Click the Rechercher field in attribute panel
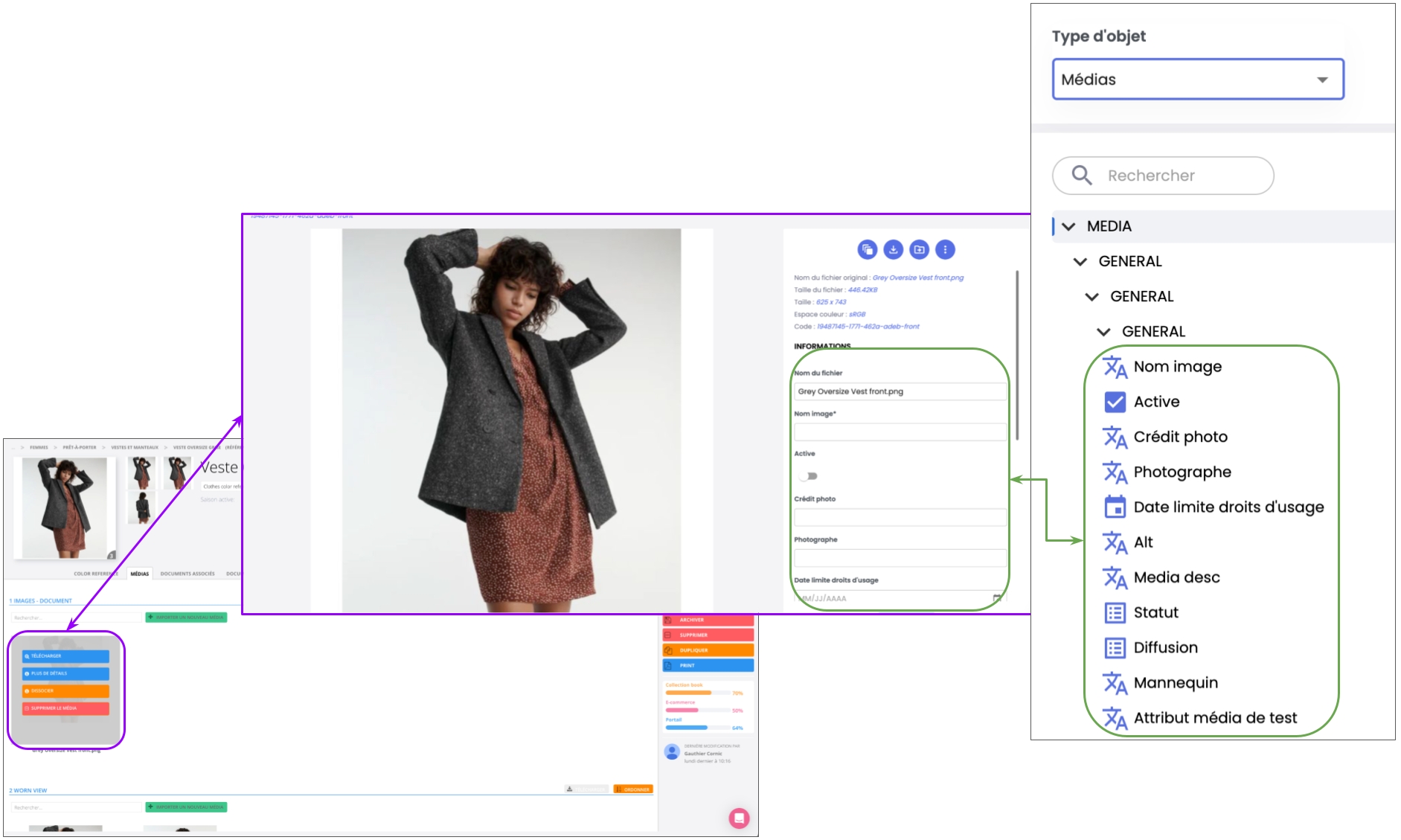Screen dimensions: 1401x840 coord(1163,176)
